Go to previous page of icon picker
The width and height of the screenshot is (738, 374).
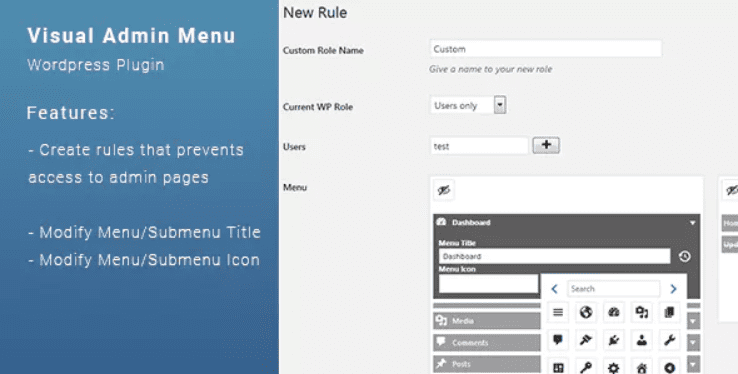[554, 288]
